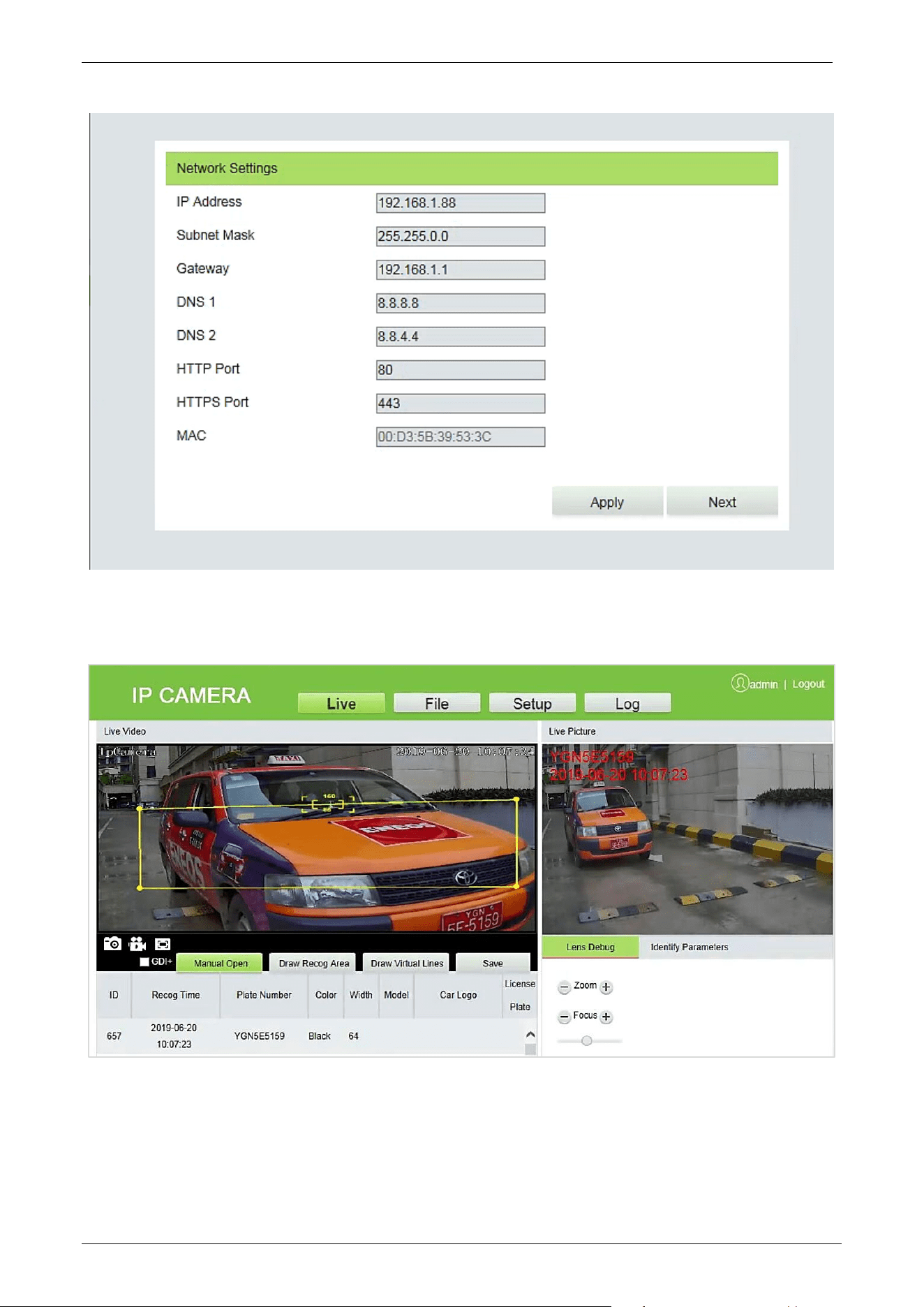
Task: Open the Log tab
Action: point(627,703)
